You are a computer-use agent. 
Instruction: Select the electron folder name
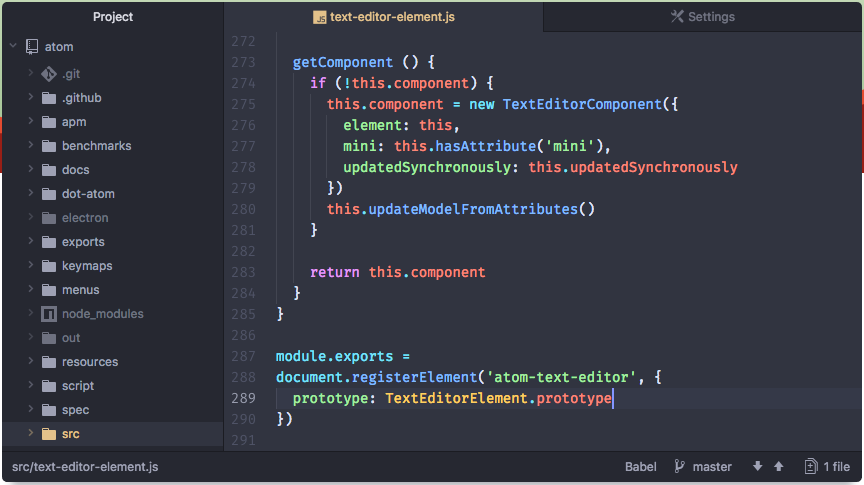(85, 218)
